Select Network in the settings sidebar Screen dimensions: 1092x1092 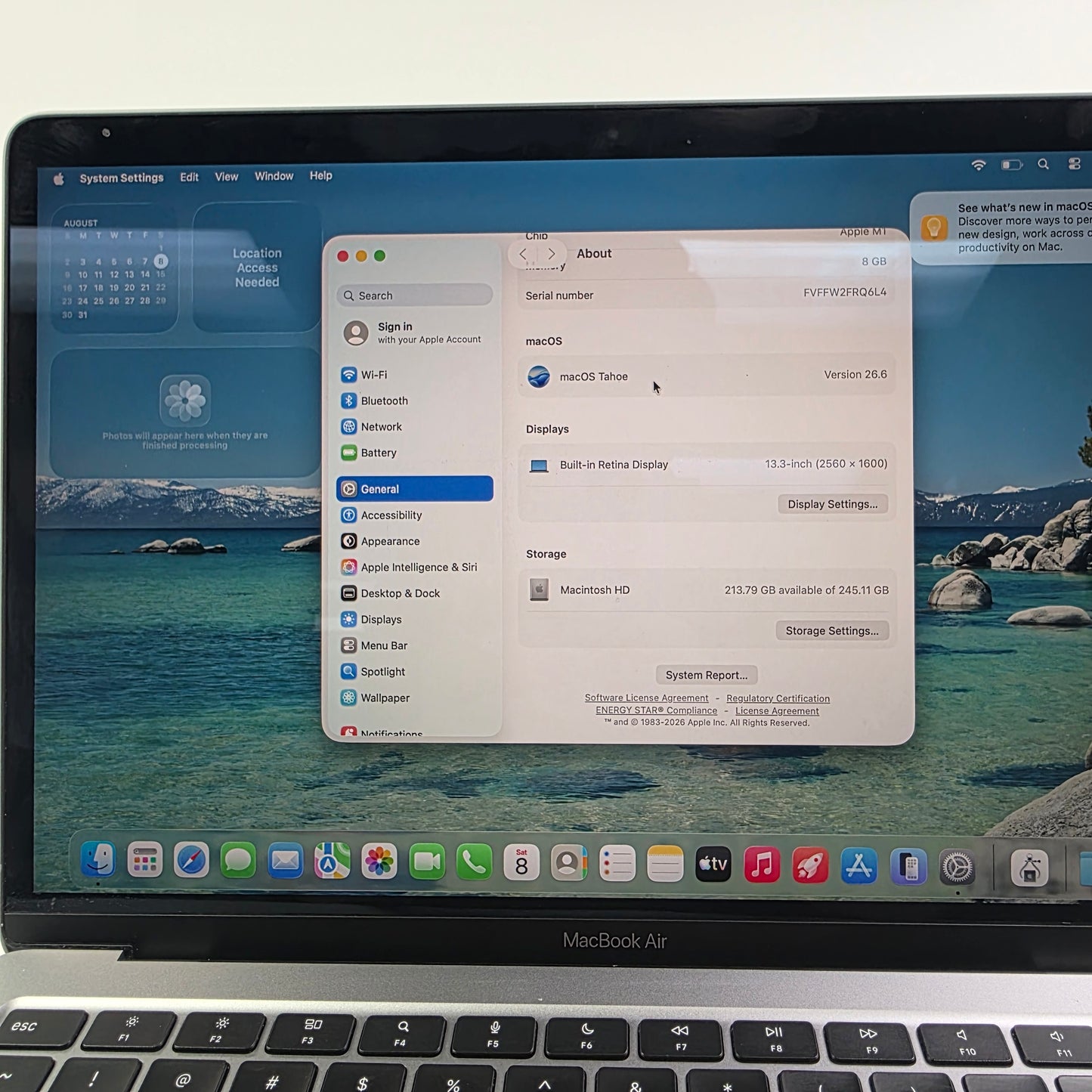tap(414, 427)
